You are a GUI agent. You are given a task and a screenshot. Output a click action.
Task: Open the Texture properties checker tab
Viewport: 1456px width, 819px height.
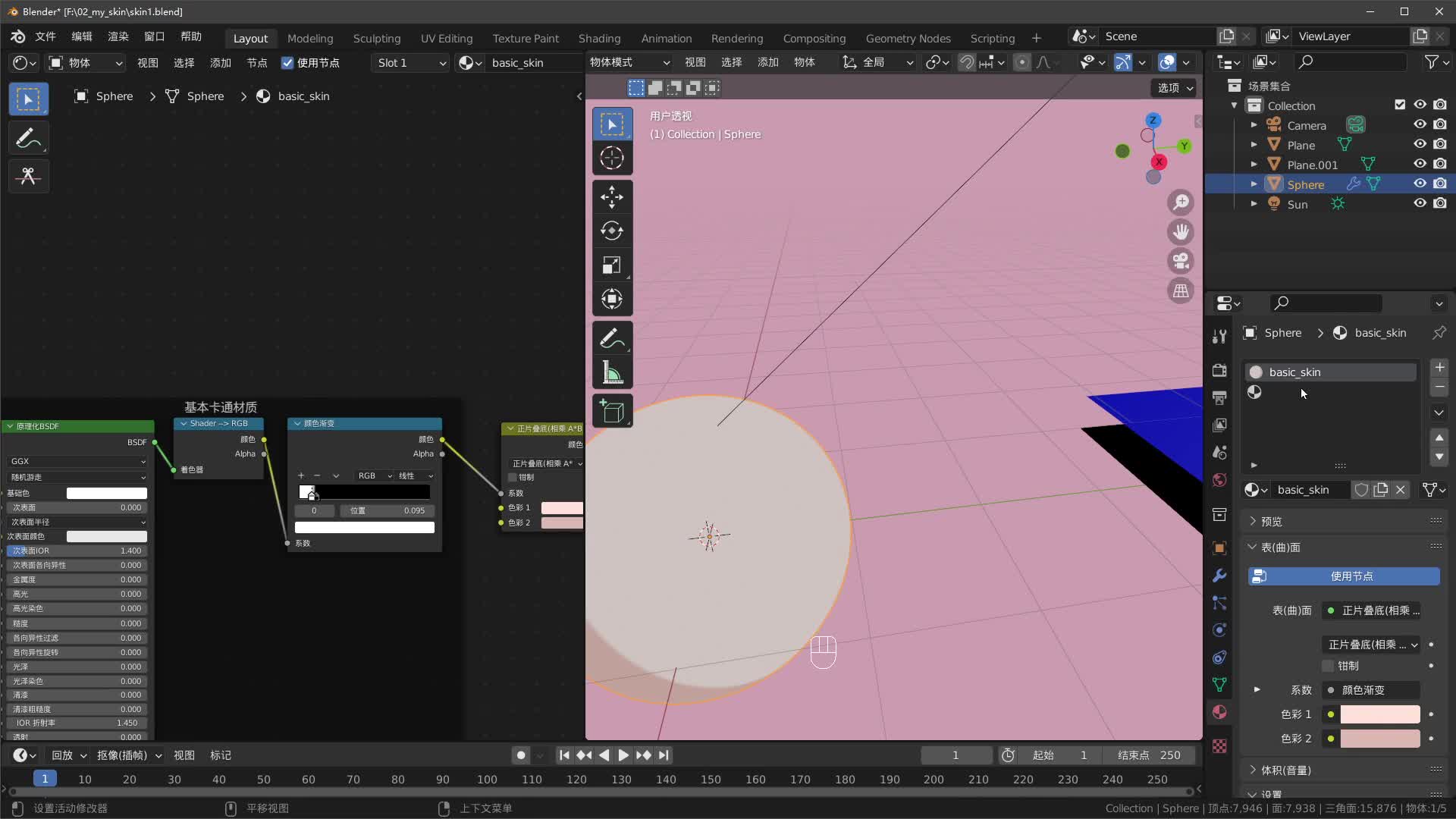tap(1219, 746)
